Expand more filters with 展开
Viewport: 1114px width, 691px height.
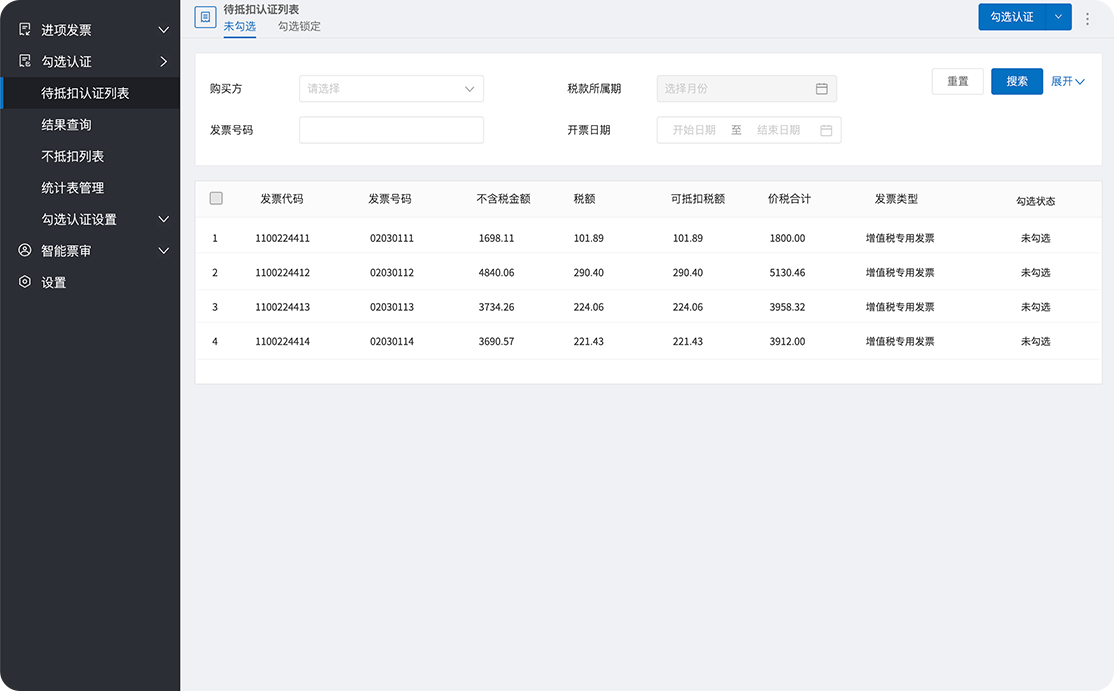tap(1067, 81)
